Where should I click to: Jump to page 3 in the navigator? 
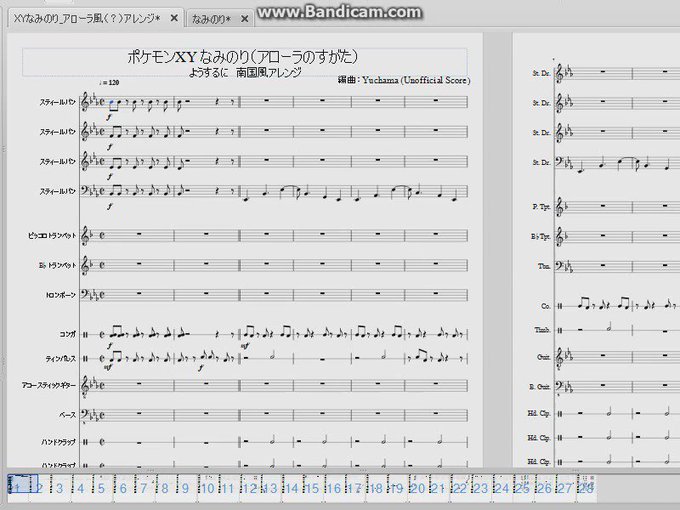(60, 489)
